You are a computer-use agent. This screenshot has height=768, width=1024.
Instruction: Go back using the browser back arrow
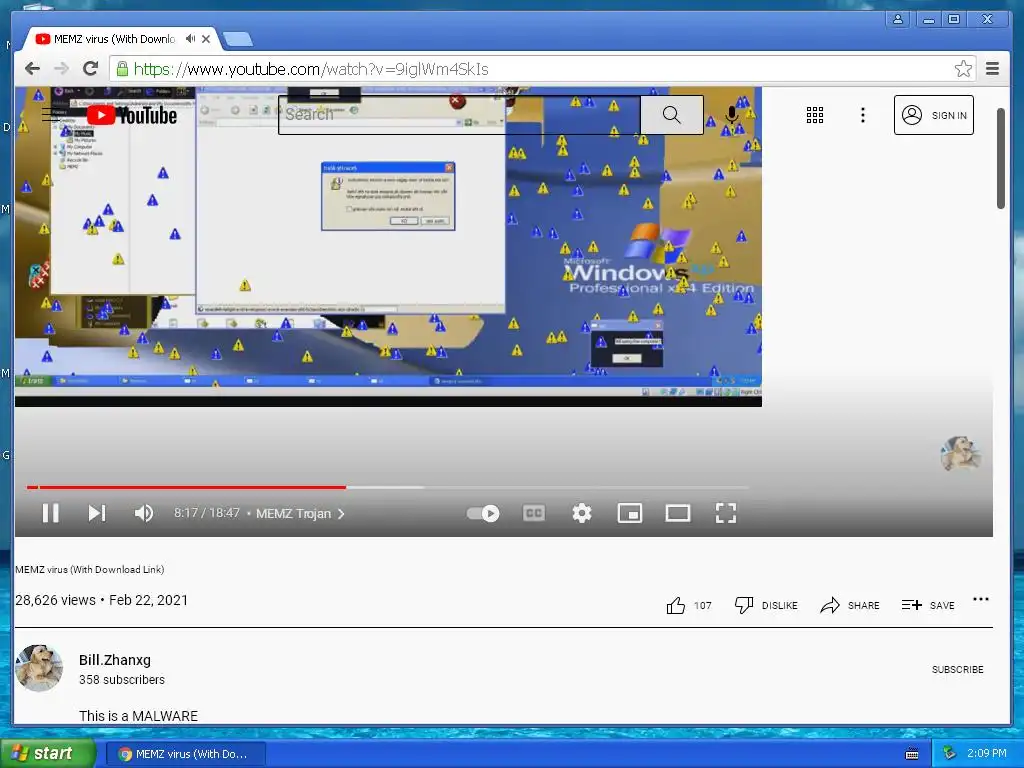point(32,69)
